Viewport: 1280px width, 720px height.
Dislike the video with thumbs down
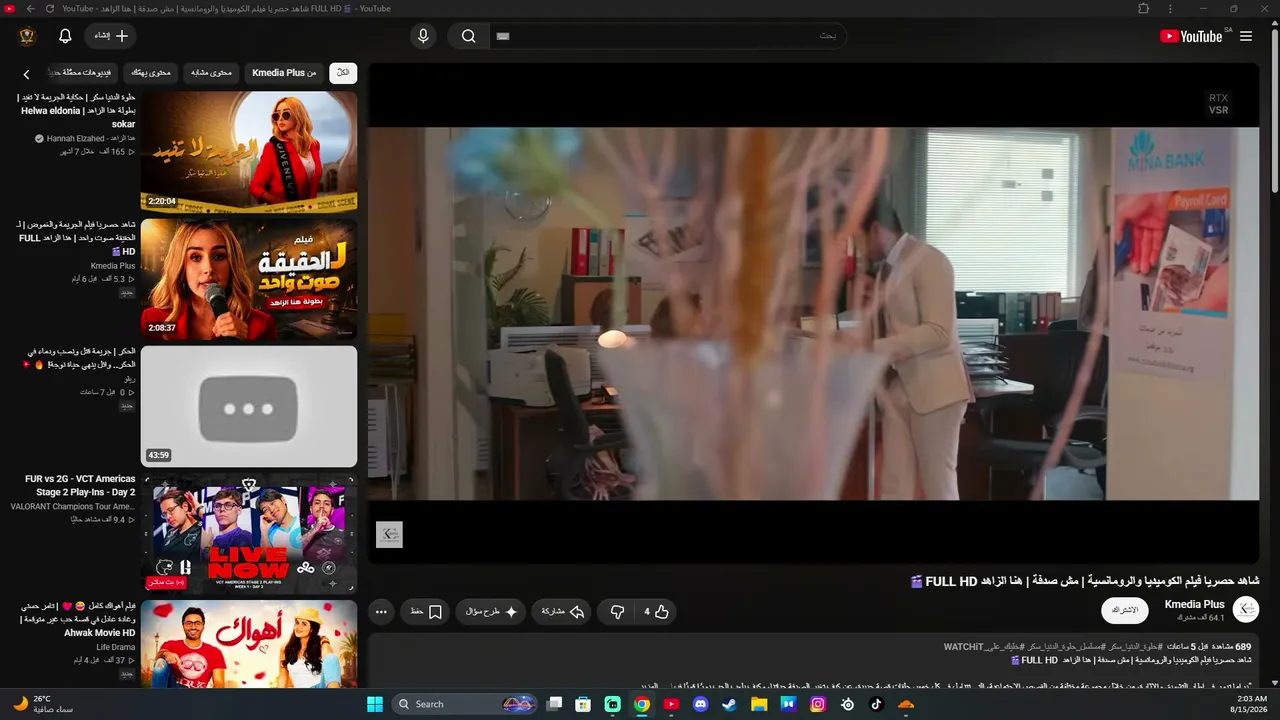(x=617, y=612)
